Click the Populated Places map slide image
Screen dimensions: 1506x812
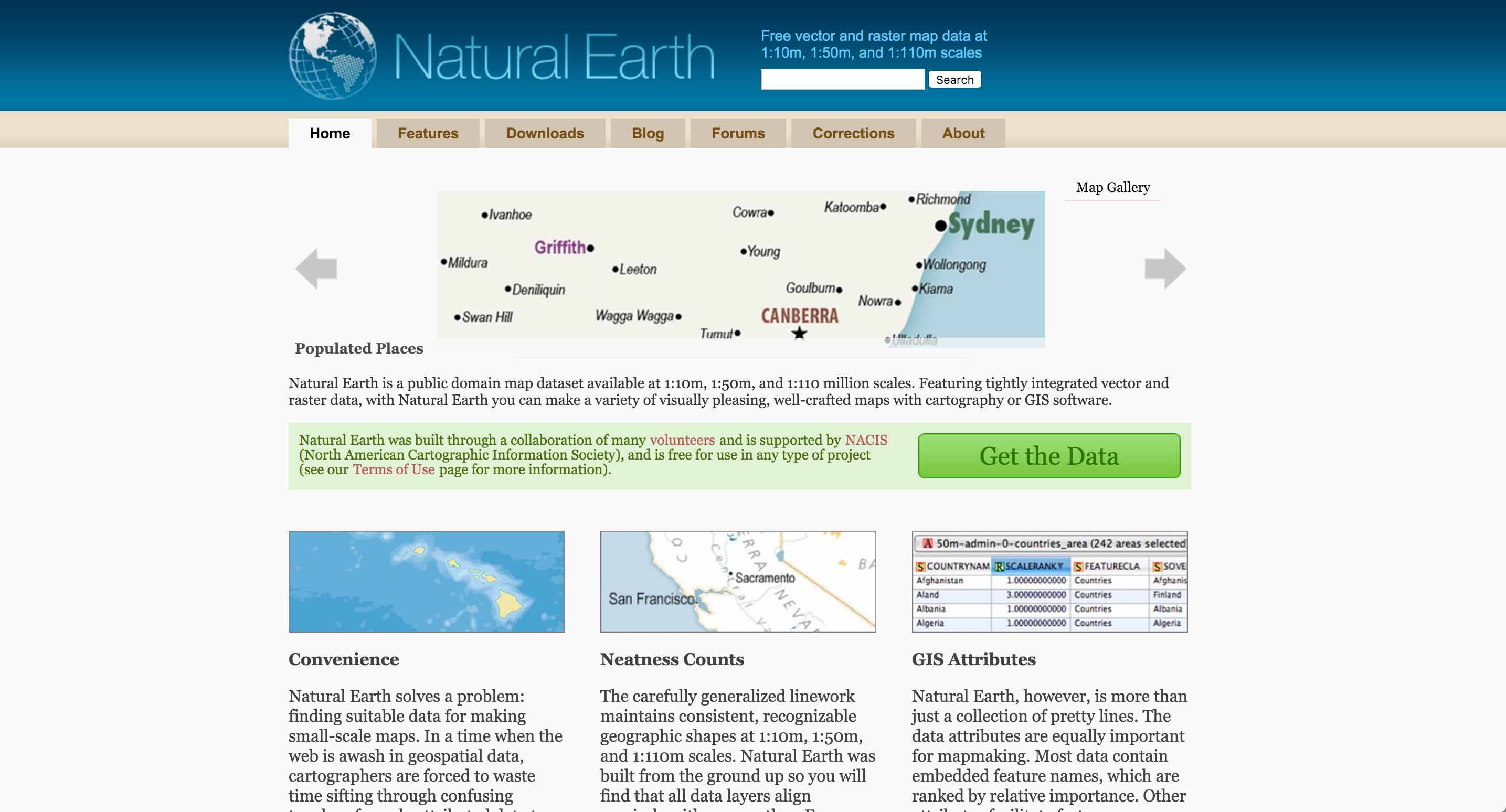[741, 269]
